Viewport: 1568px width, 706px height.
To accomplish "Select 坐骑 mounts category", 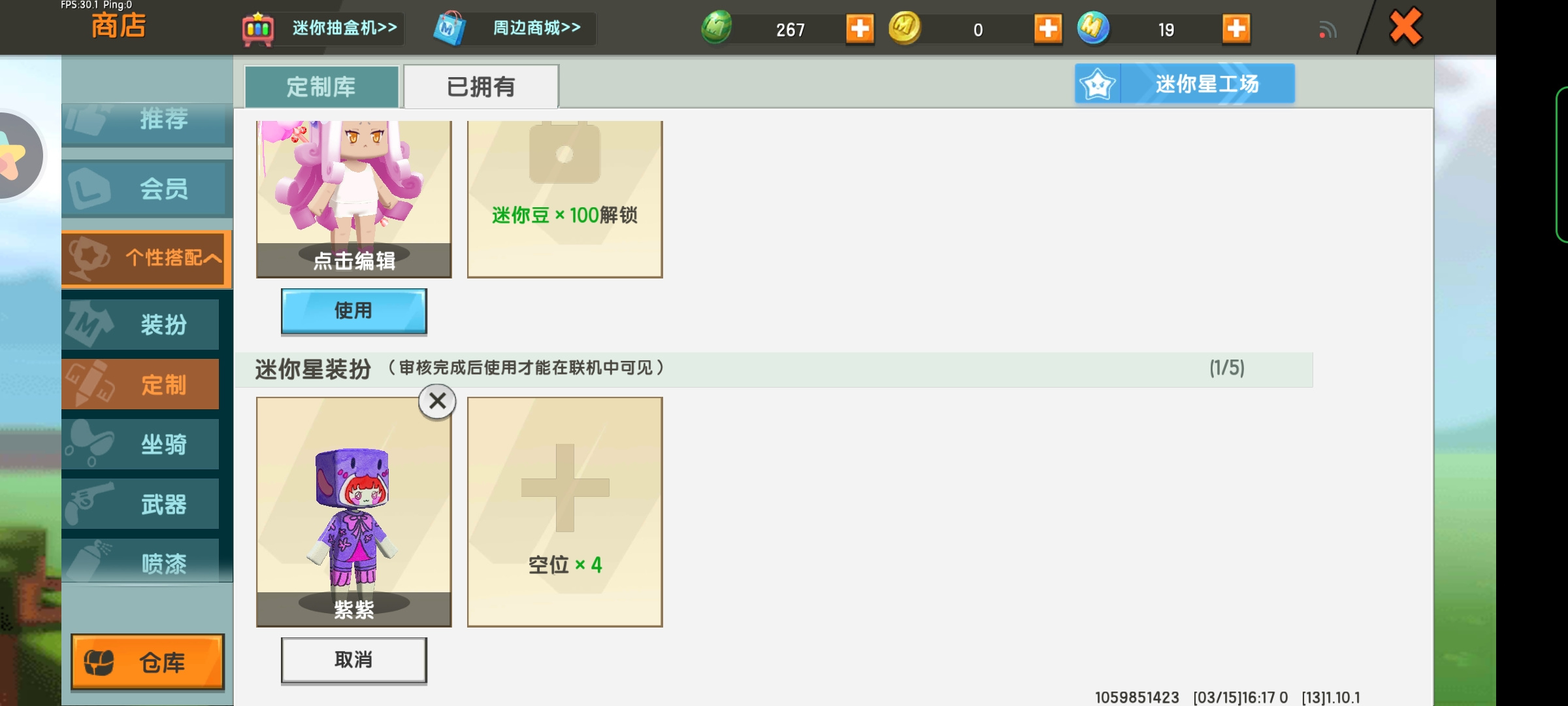I will (x=141, y=445).
